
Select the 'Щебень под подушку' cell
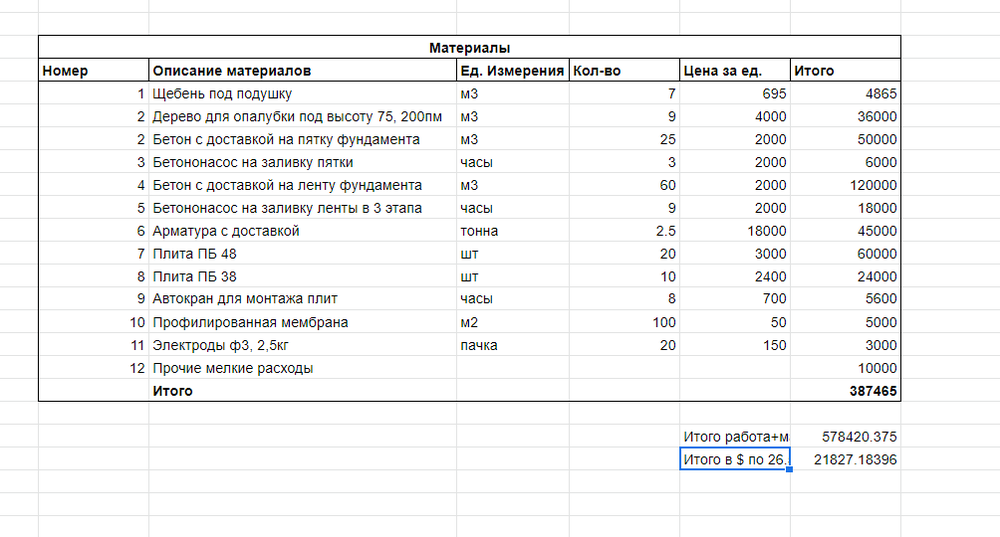pyautogui.click(x=303, y=93)
